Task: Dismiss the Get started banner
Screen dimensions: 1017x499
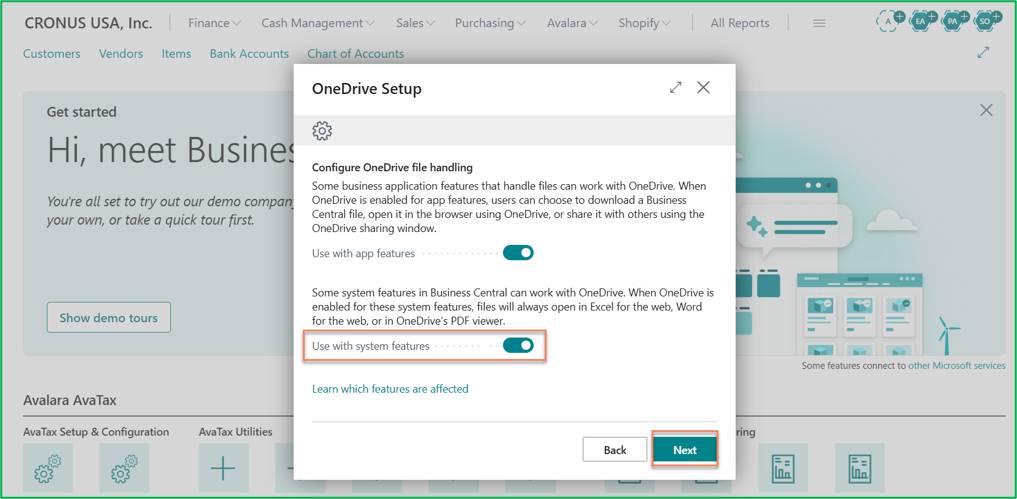Action: [x=986, y=110]
